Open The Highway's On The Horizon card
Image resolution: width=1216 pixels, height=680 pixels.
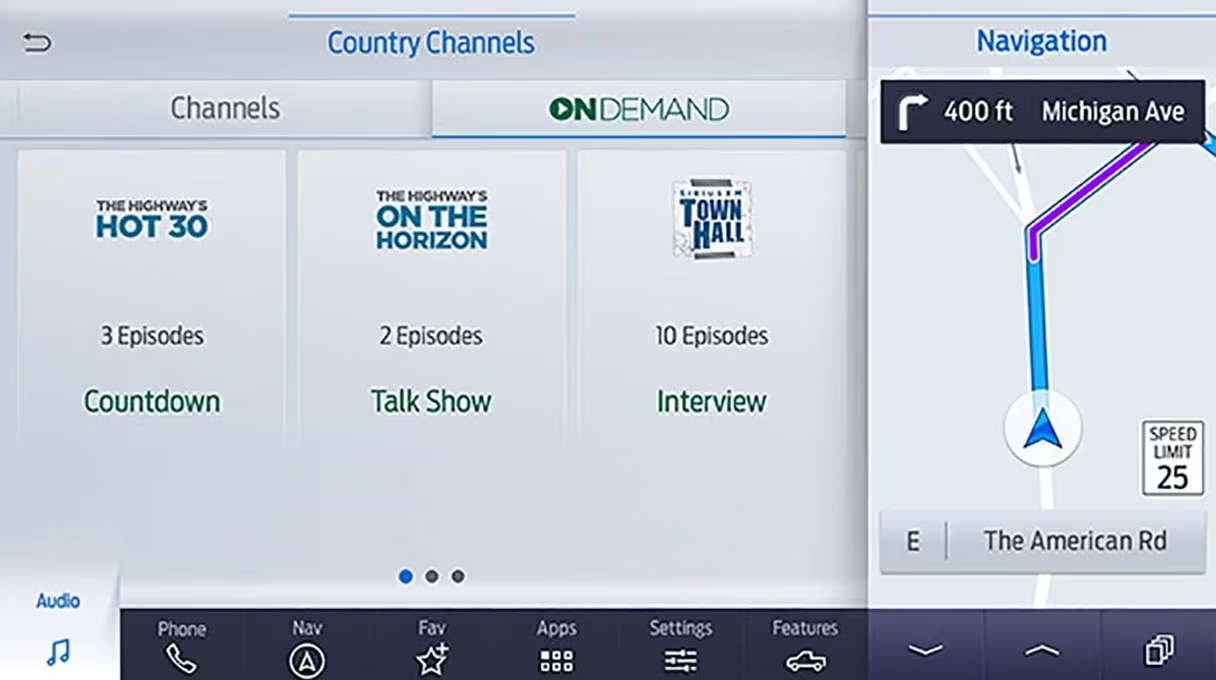coord(432,296)
